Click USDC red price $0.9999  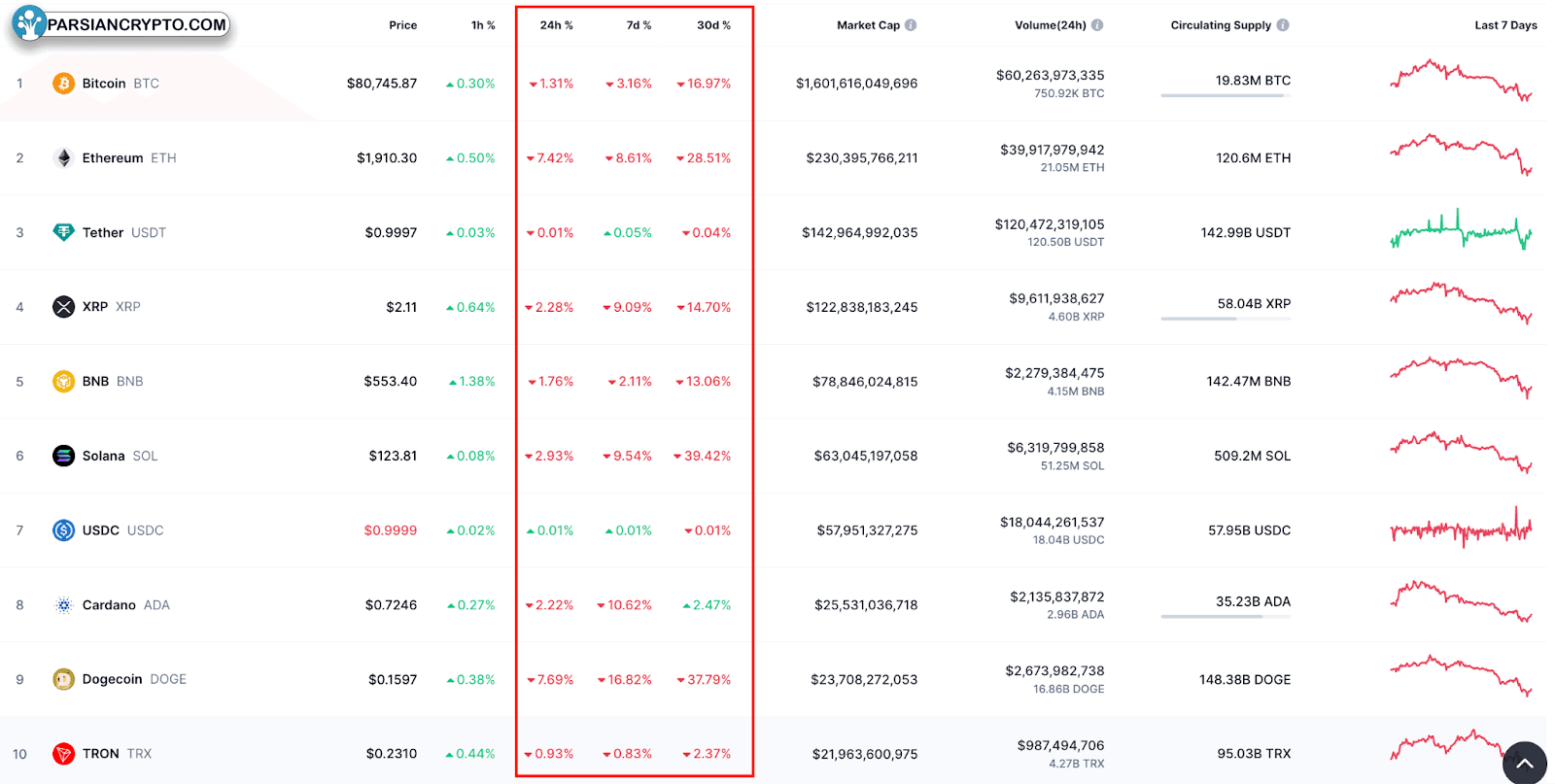(x=391, y=530)
